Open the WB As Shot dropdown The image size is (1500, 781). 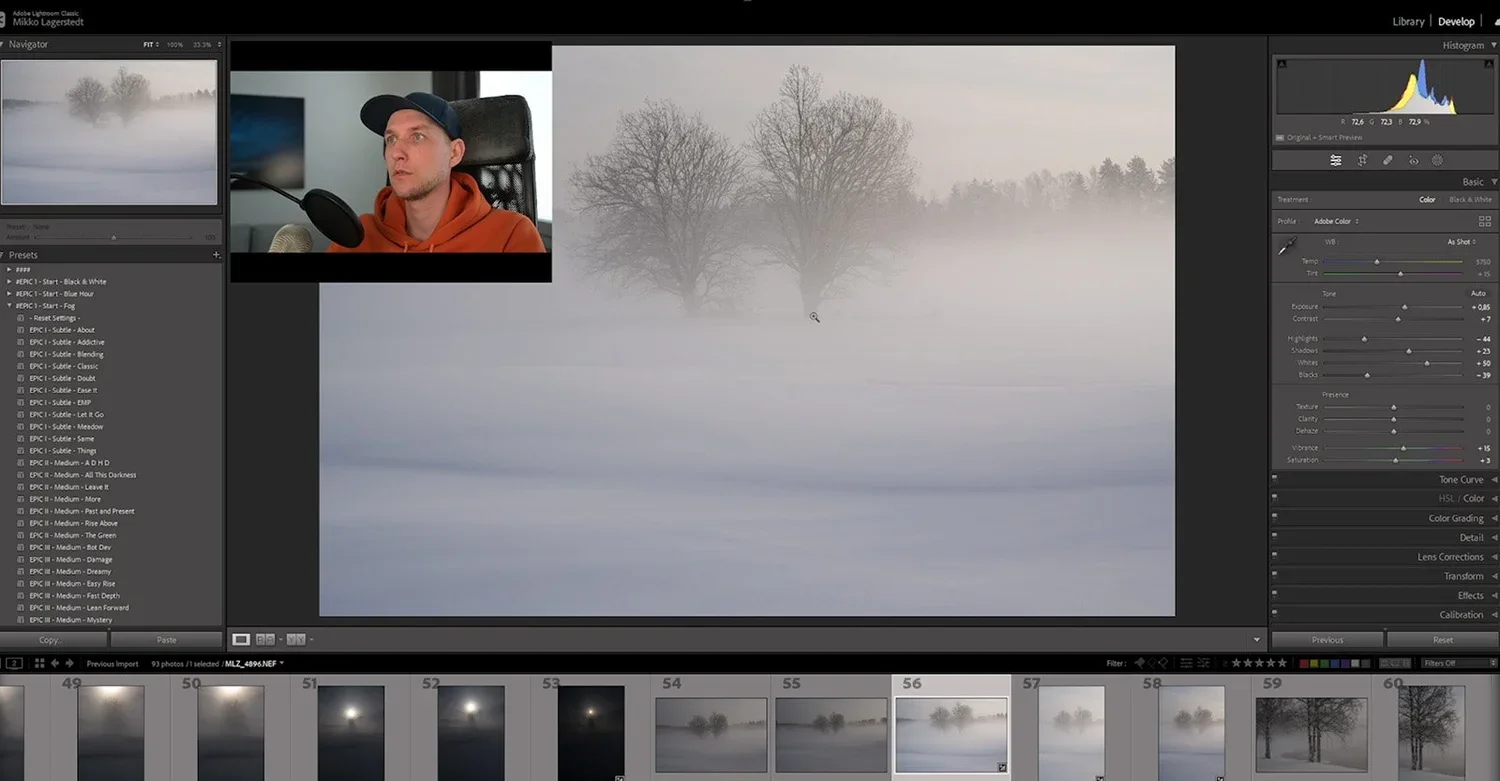click(1461, 241)
